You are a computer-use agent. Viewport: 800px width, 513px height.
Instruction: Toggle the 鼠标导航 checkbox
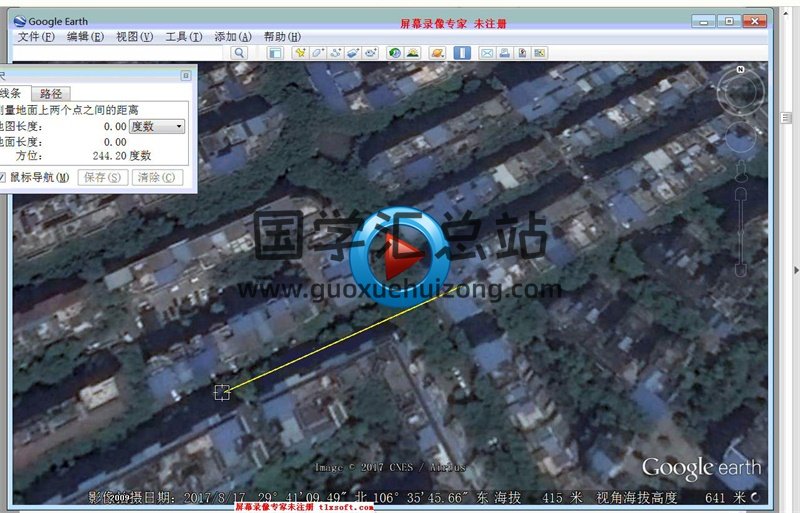click(3, 177)
